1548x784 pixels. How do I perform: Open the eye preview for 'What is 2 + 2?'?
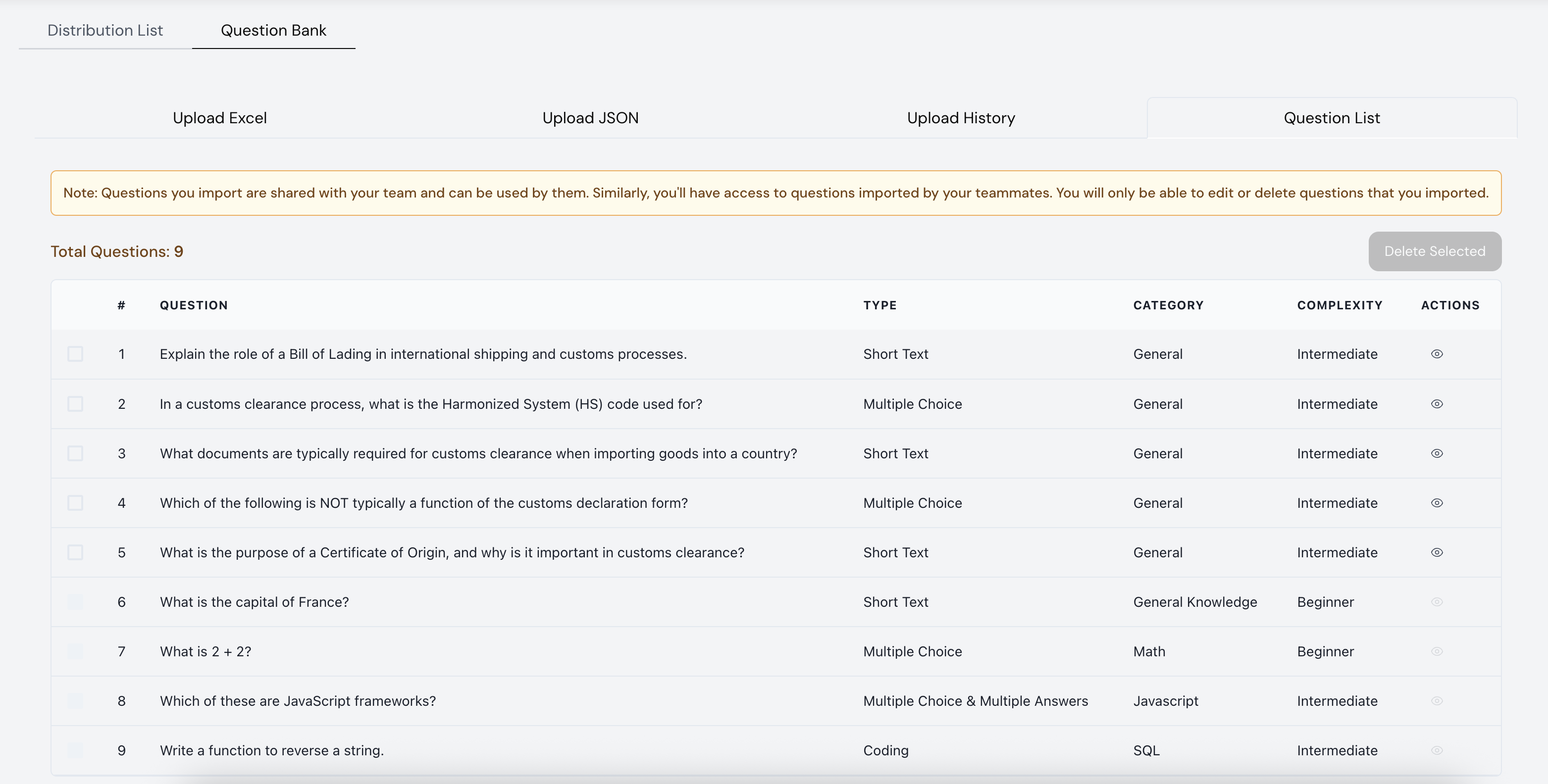coord(1438,651)
